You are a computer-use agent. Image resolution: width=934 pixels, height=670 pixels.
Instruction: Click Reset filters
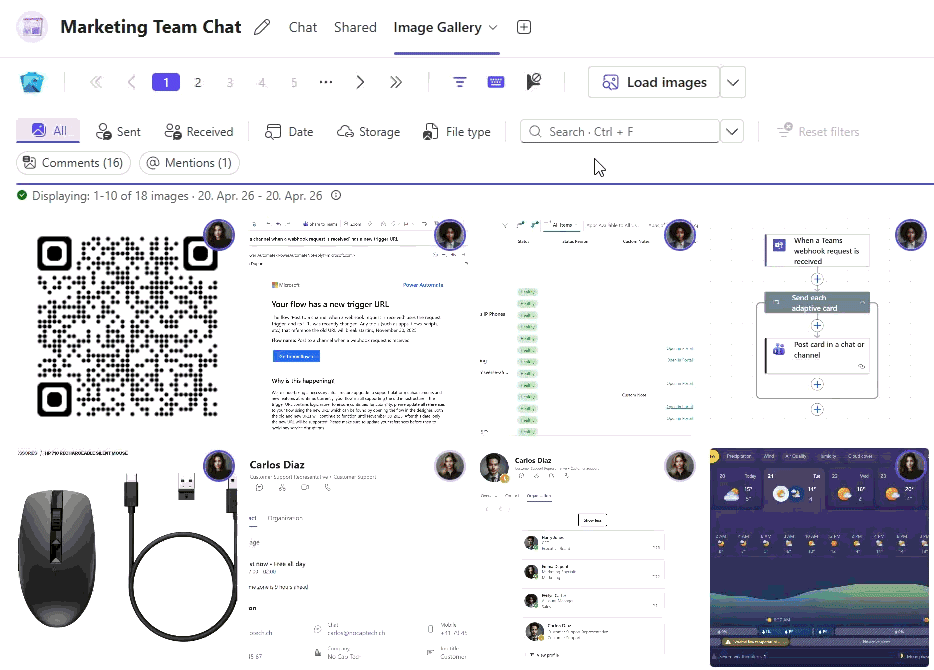[818, 132]
